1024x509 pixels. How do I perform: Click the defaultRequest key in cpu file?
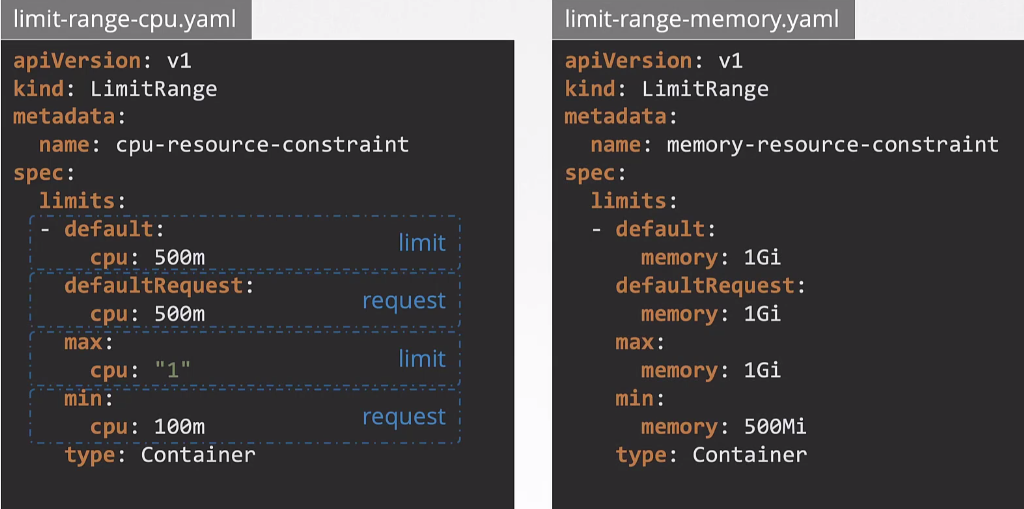point(153,286)
